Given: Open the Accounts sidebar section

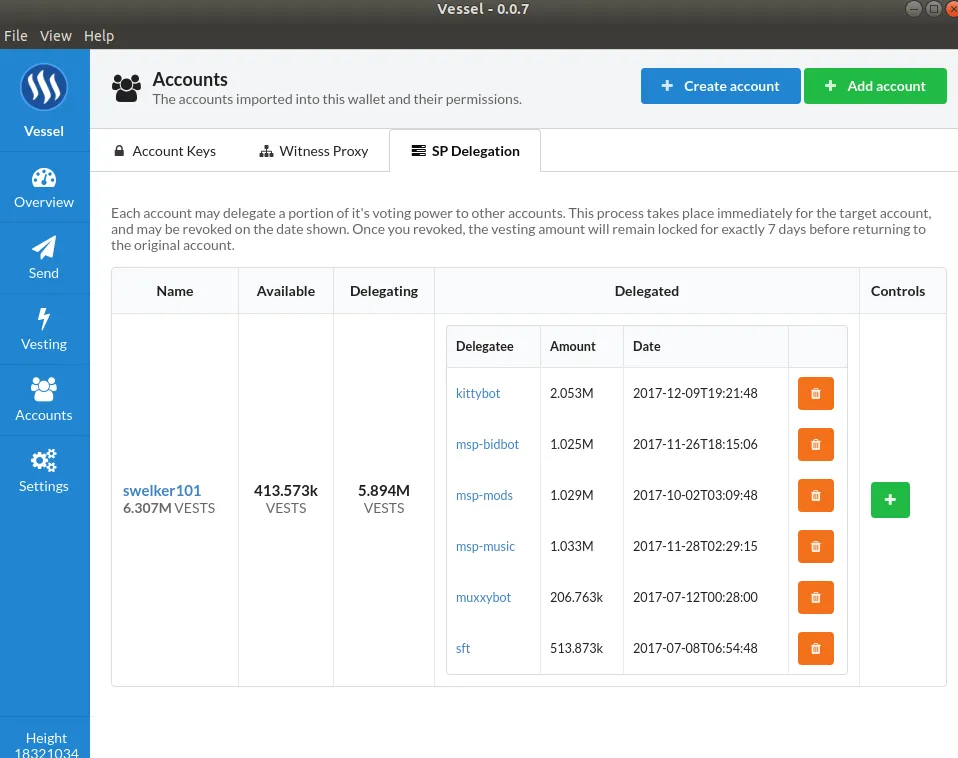Looking at the screenshot, I should 44,401.
